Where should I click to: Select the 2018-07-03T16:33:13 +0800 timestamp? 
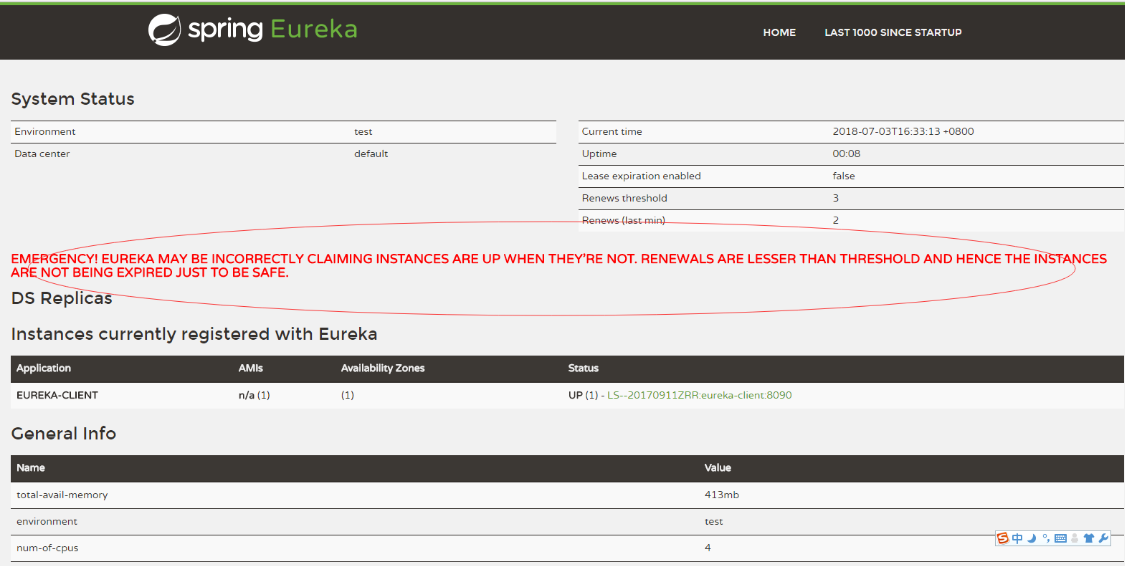tap(903, 132)
